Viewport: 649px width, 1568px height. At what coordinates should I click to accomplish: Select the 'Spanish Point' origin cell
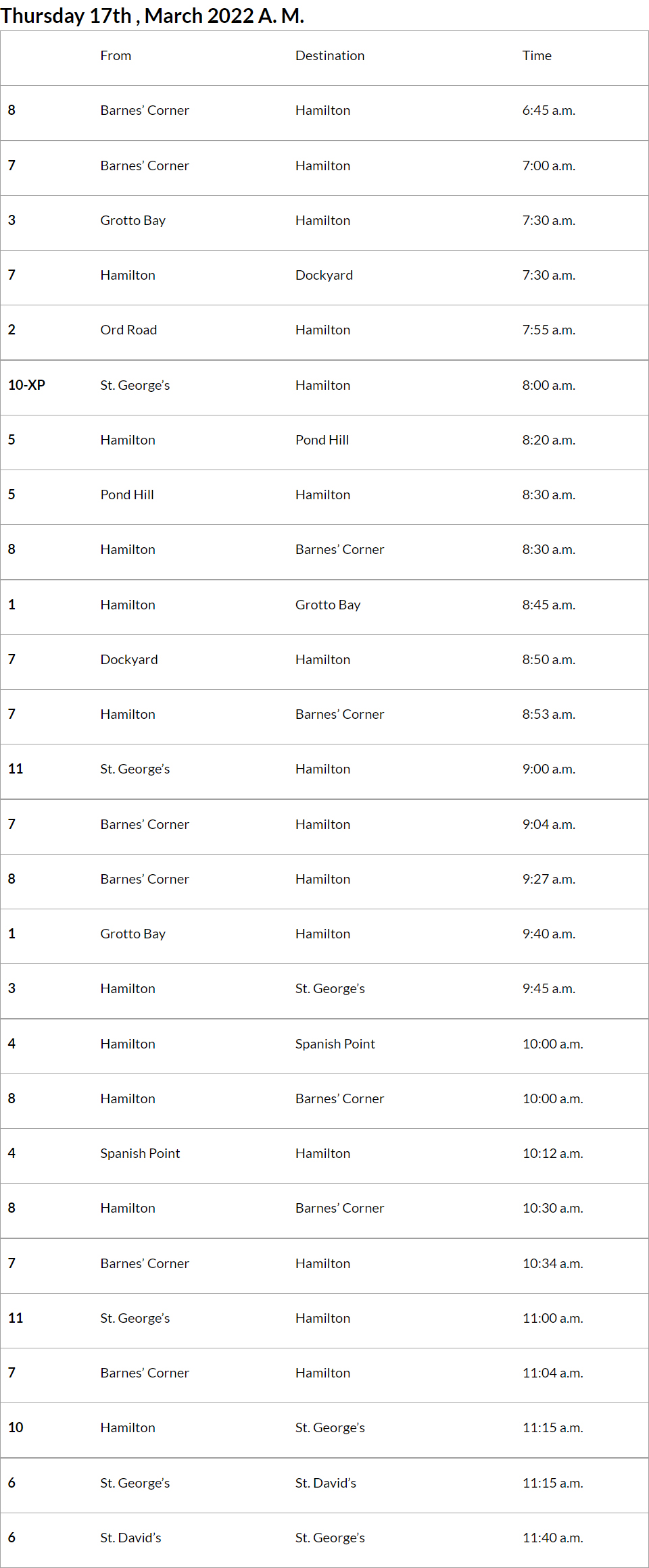coord(140,1154)
